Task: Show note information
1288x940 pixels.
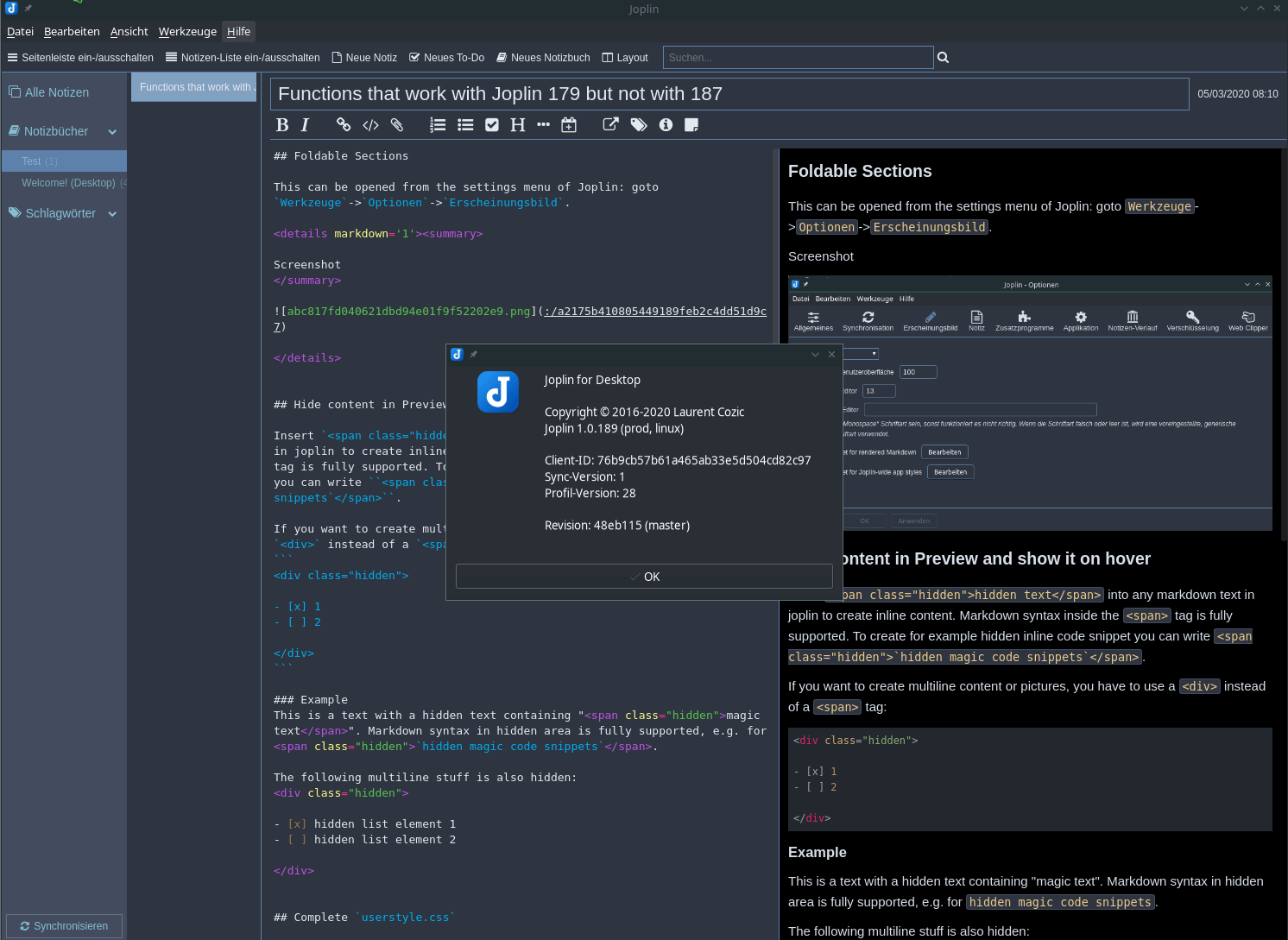Action: (666, 124)
